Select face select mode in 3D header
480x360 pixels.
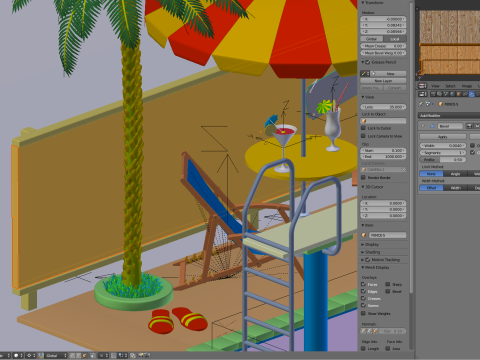(85, 356)
